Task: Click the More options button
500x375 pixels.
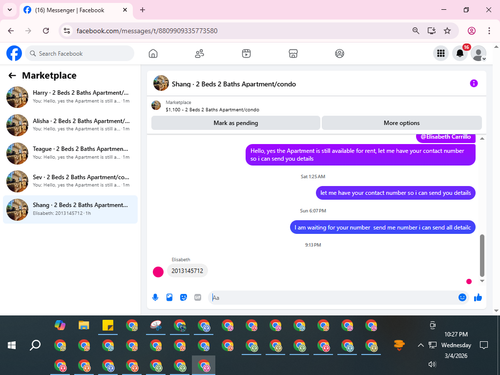Action: point(402,123)
